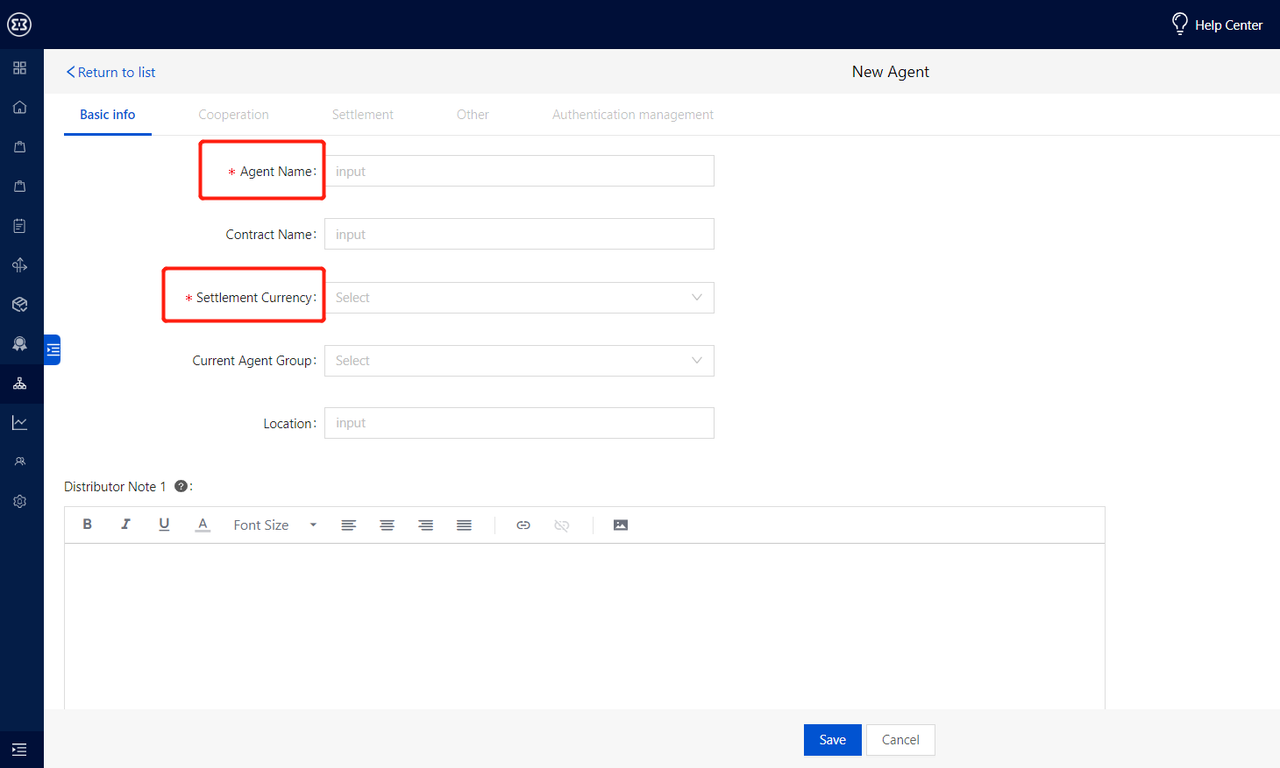1280x768 pixels.
Task: Click into the Agent Name input field
Action: click(519, 171)
